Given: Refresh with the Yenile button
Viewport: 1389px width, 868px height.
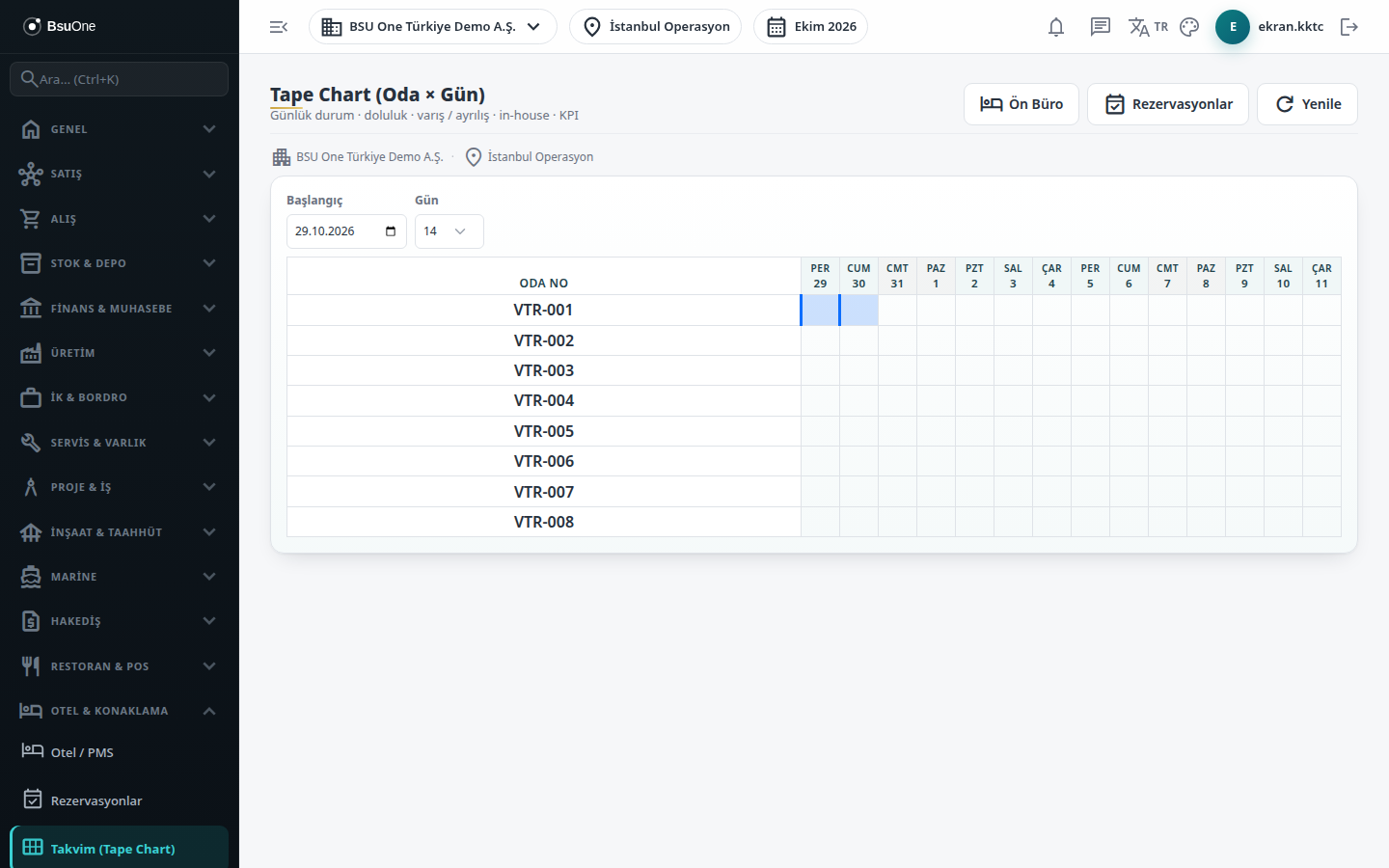Looking at the screenshot, I should click(1307, 104).
